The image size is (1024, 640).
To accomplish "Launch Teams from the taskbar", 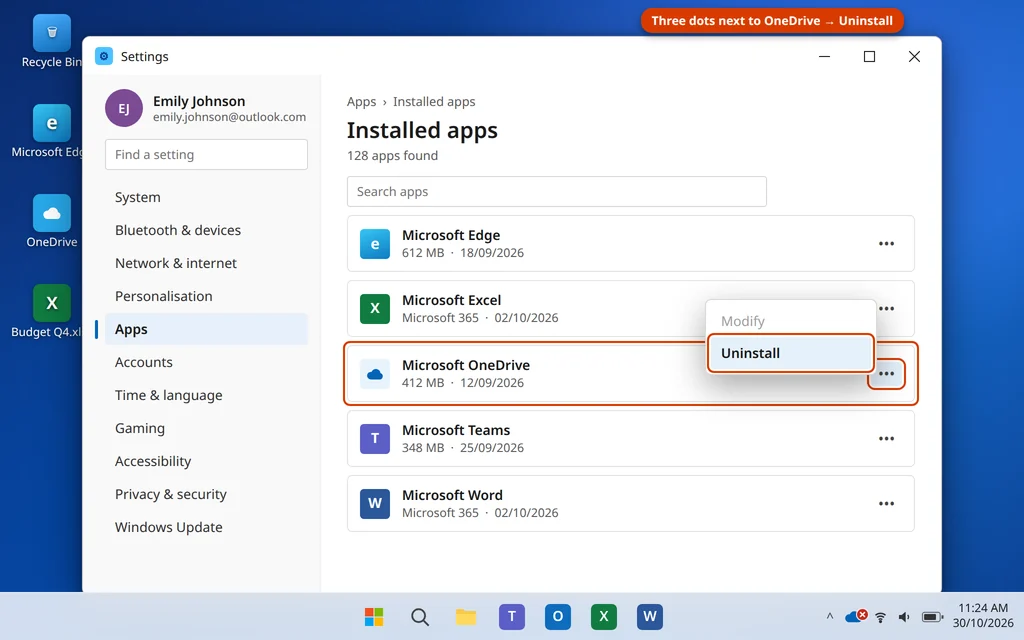I will coord(512,616).
